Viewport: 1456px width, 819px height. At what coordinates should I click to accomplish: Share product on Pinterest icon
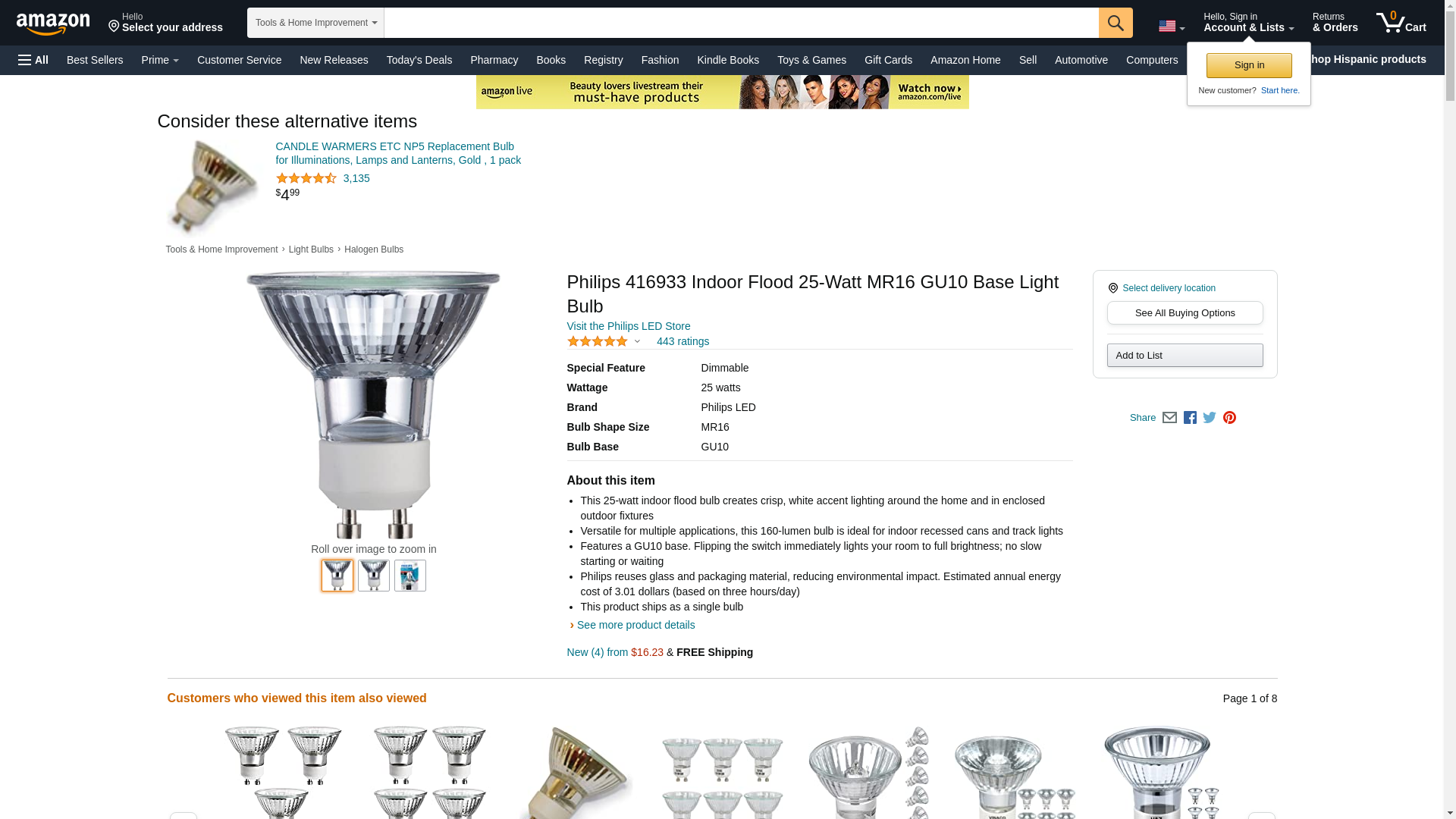tap(1229, 418)
